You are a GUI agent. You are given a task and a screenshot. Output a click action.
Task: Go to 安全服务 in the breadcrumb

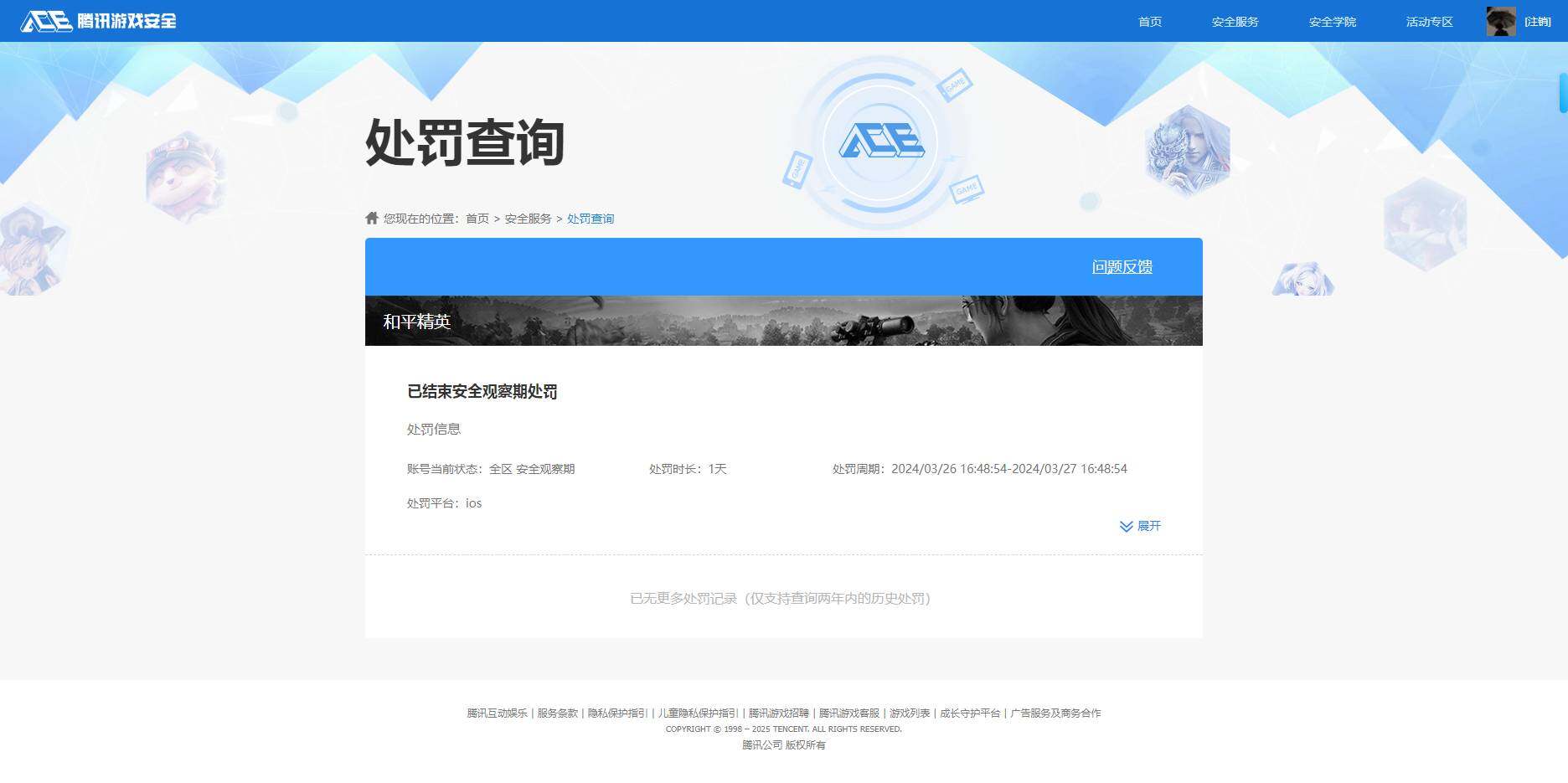coord(528,219)
